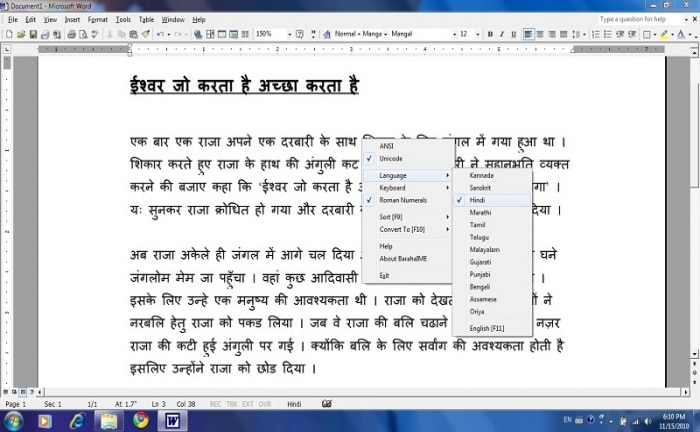Click the Save icon in toolbar

(33, 34)
